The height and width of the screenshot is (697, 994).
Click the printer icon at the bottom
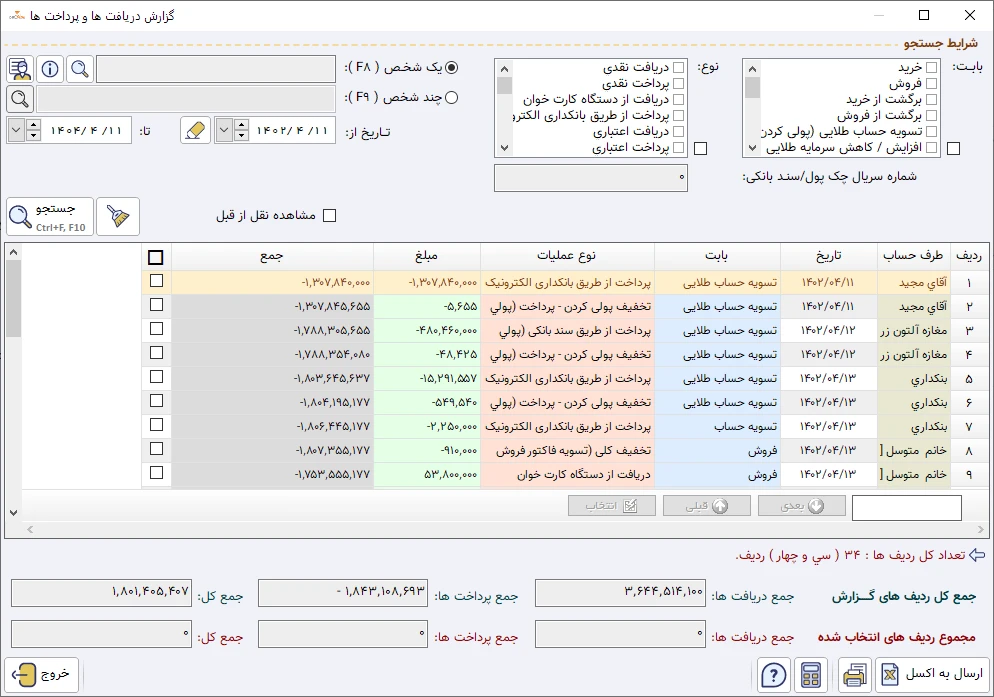(x=855, y=675)
